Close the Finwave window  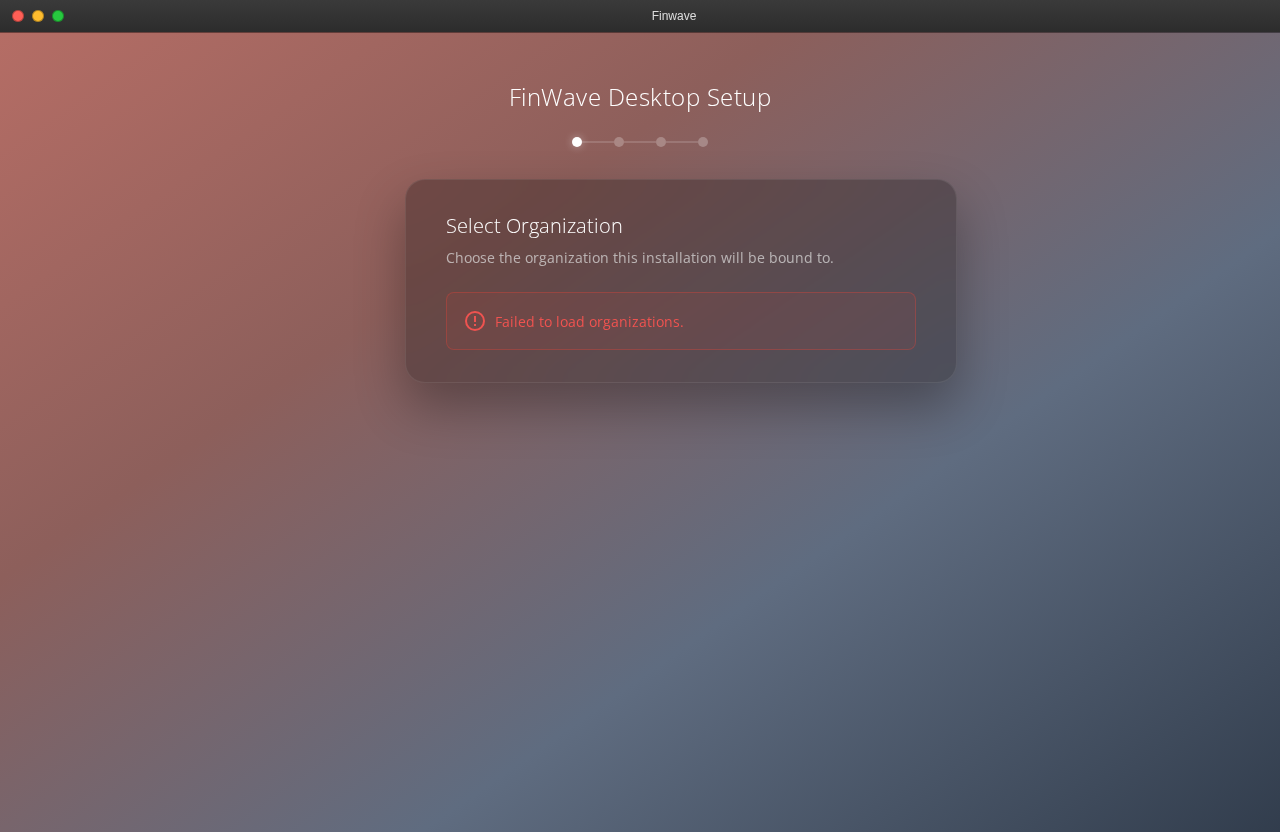18,16
